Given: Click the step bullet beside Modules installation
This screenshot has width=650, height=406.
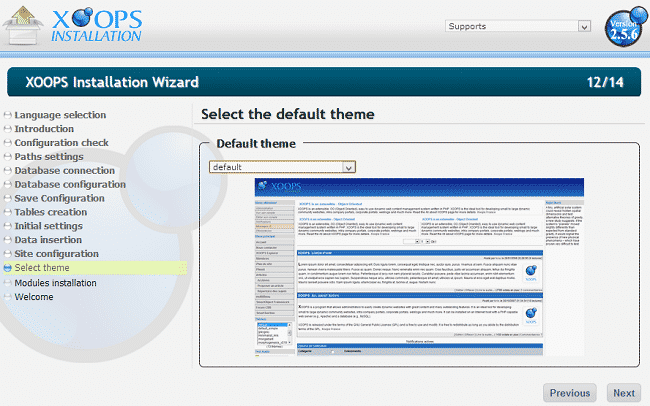Looking at the screenshot, I should pyautogui.click(x=7, y=283).
